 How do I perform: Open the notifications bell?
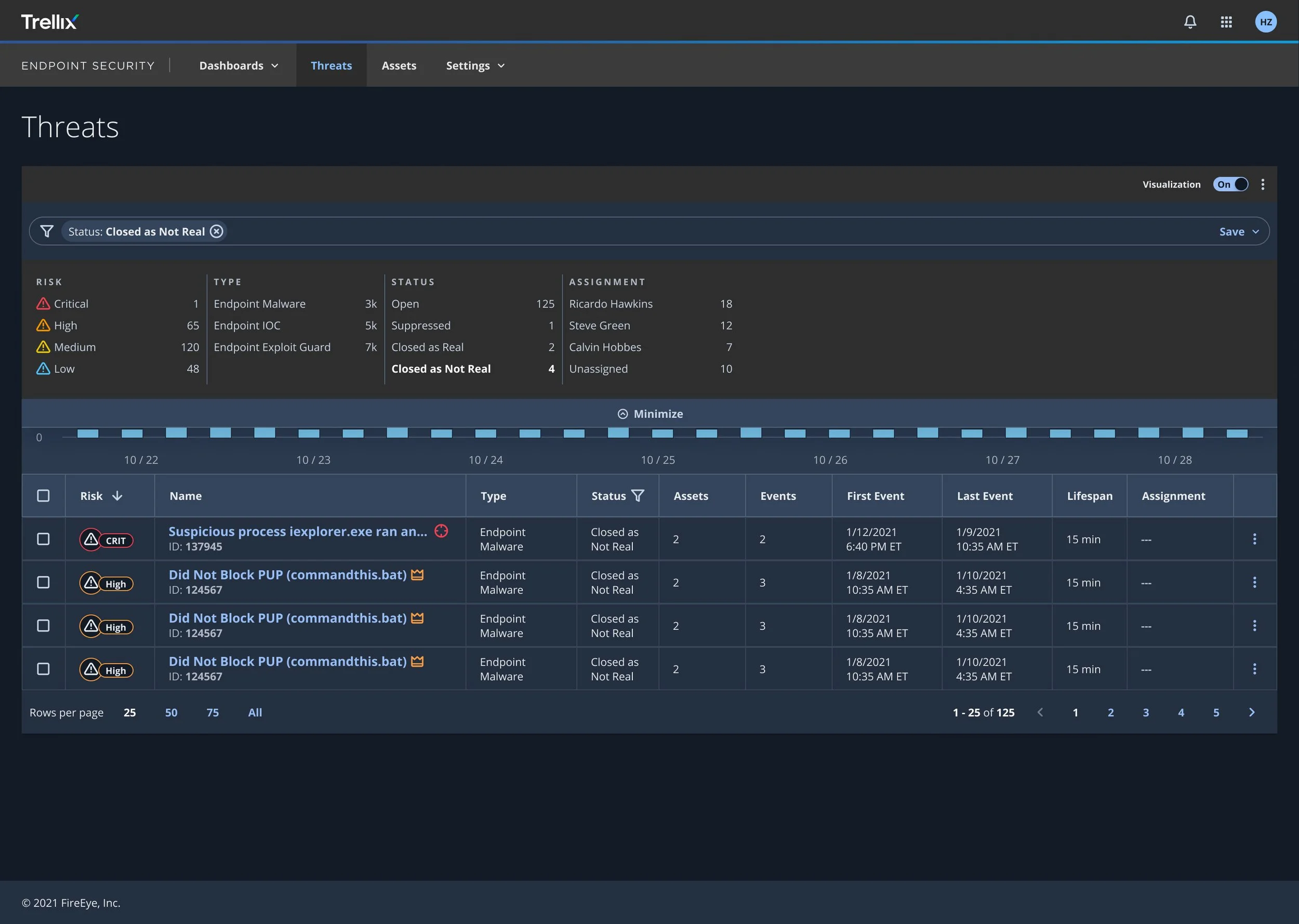(1190, 22)
